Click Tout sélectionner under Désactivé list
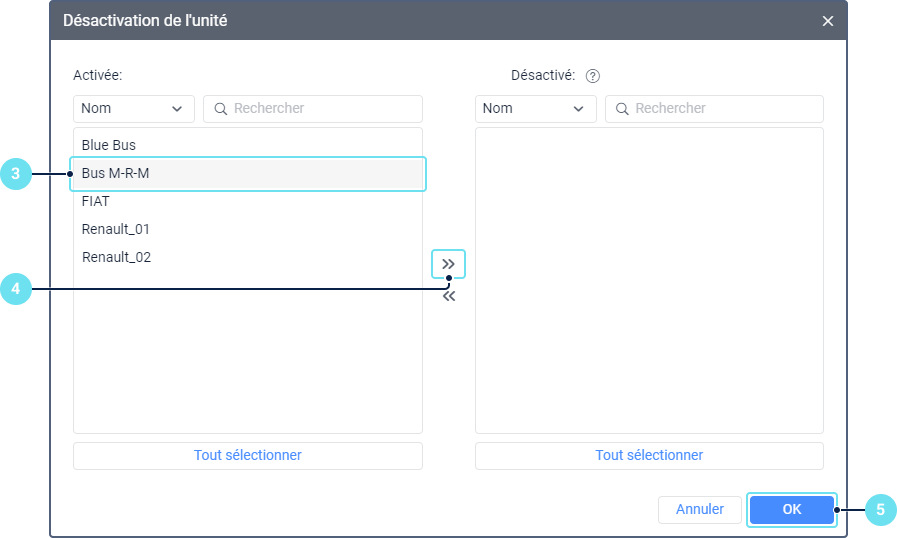Viewport: 897px width, 538px height. coord(649,455)
